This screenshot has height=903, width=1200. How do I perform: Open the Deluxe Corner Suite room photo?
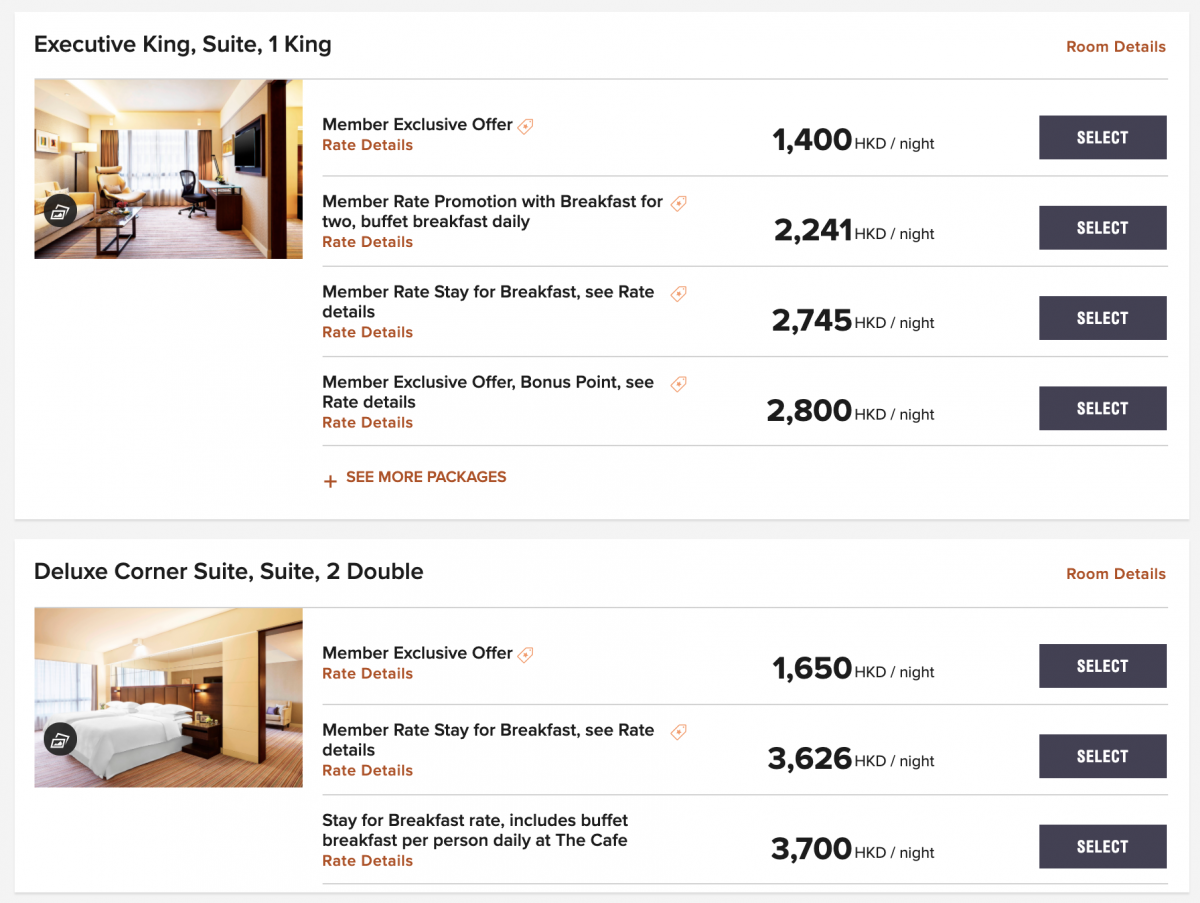click(180, 690)
